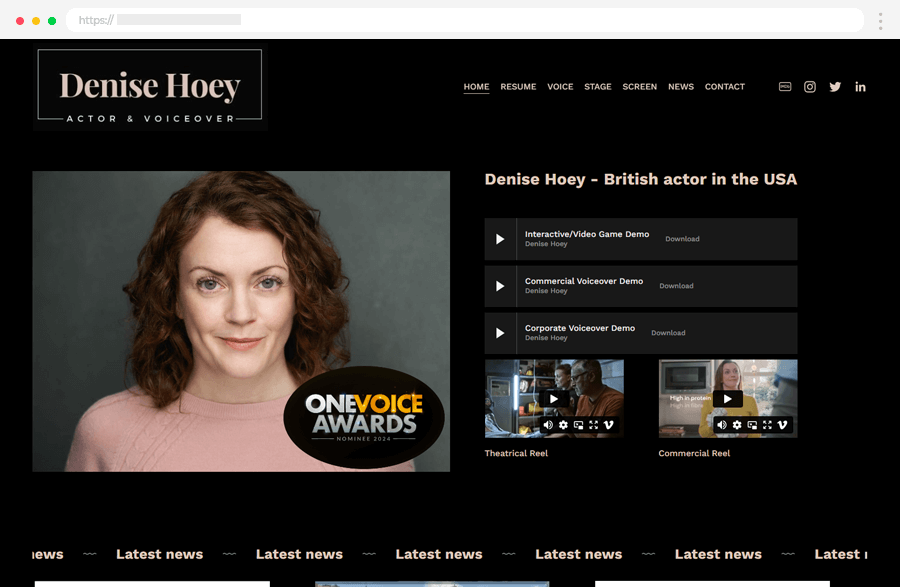Go to the Resume page
The width and height of the screenshot is (900, 587).
[518, 87]
